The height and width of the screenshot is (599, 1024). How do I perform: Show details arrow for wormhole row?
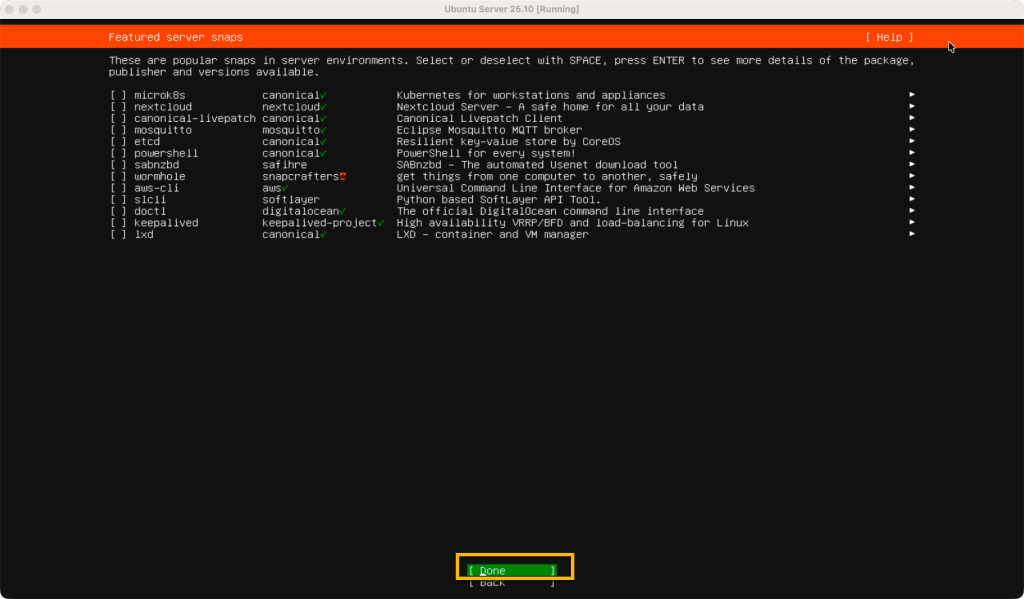(x=912, y=176)
